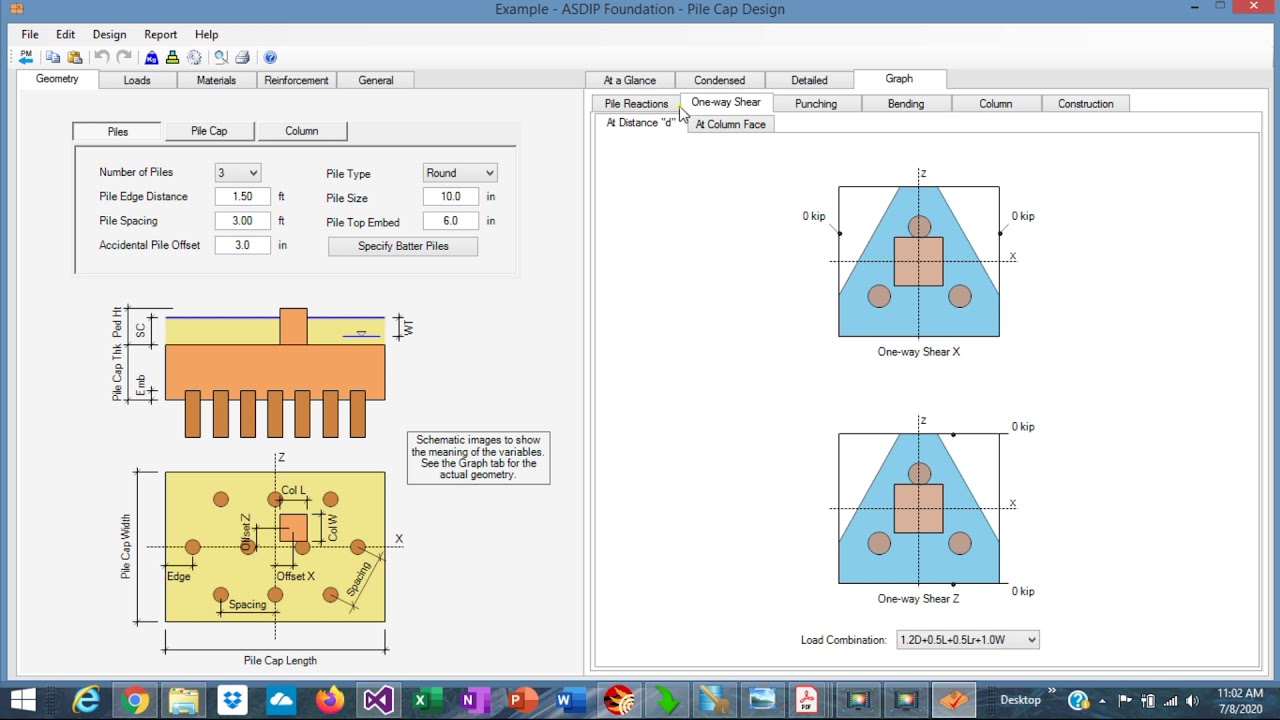Viewport: 1280px width, 720px height.
Task: Click the Undo toolbar icon
Action: point(102,57)
